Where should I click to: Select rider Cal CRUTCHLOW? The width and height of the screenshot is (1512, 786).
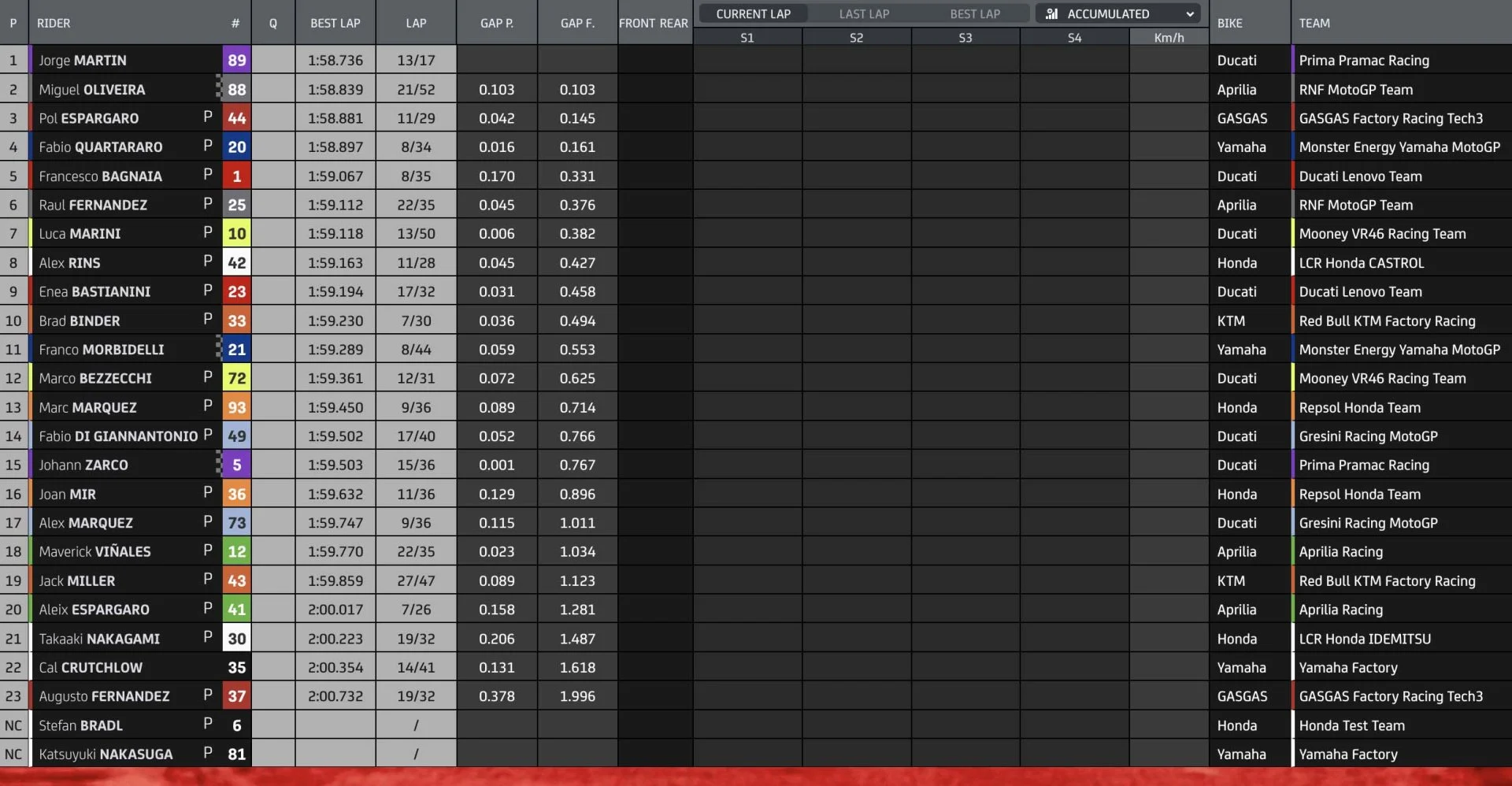(x=91, y=668)
